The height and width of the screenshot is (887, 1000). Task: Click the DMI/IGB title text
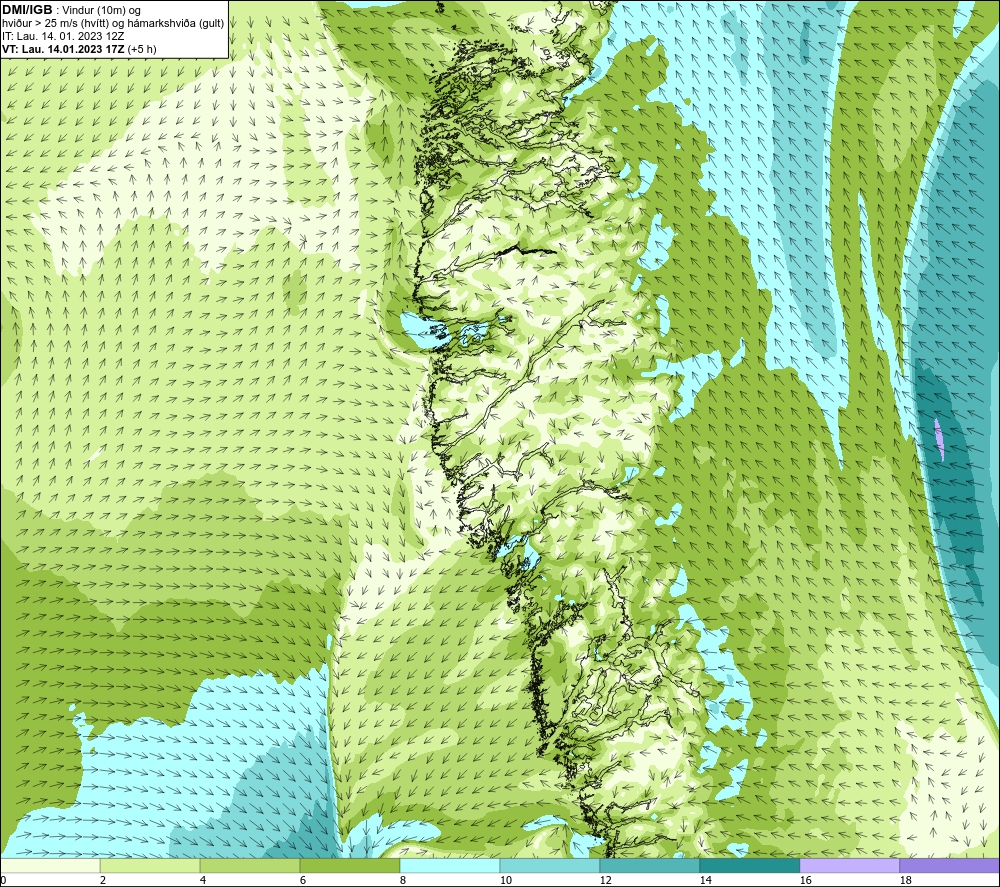tap(27, 10)
